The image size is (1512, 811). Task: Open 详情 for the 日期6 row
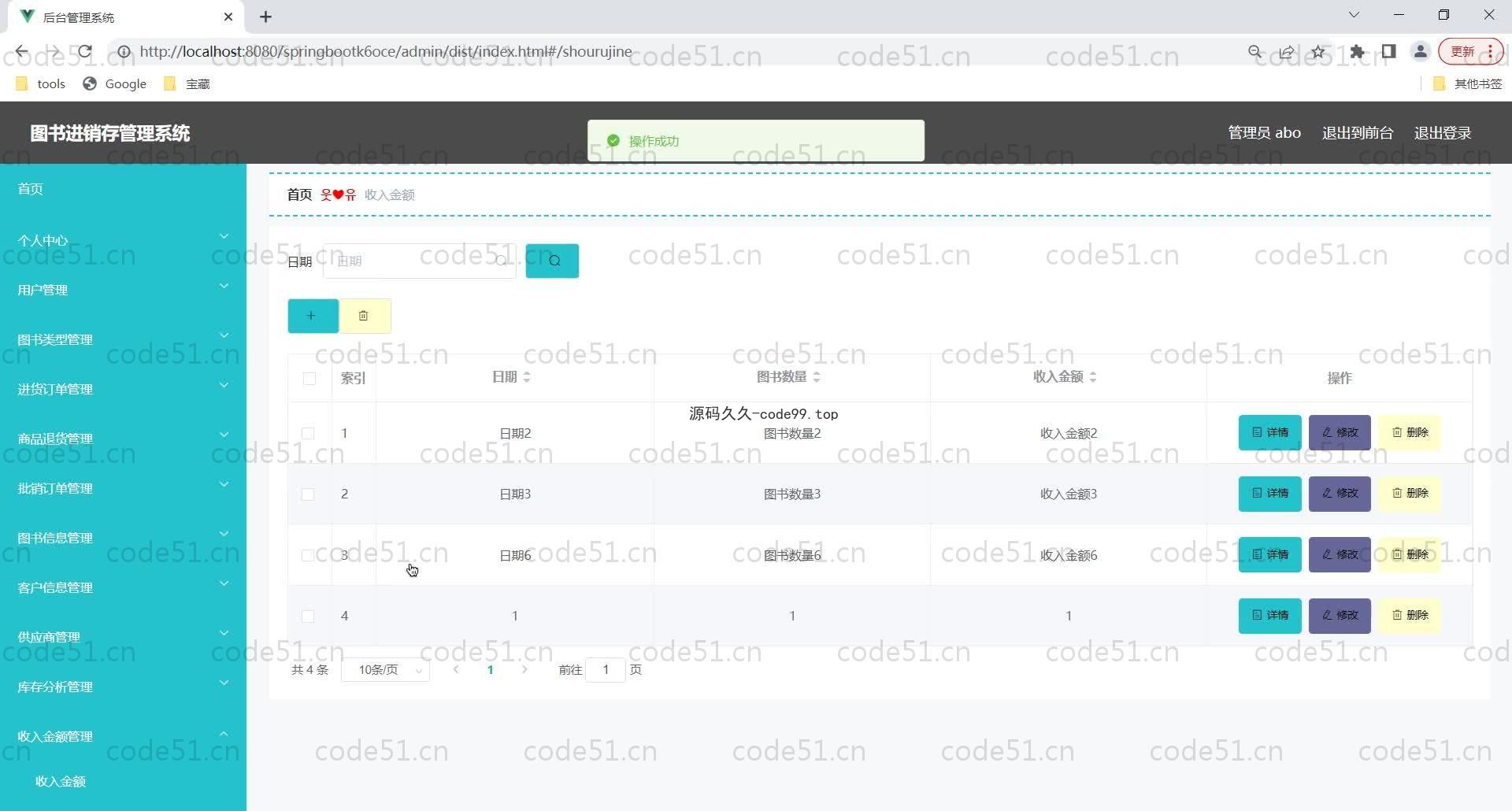[x=1270, y=554]
